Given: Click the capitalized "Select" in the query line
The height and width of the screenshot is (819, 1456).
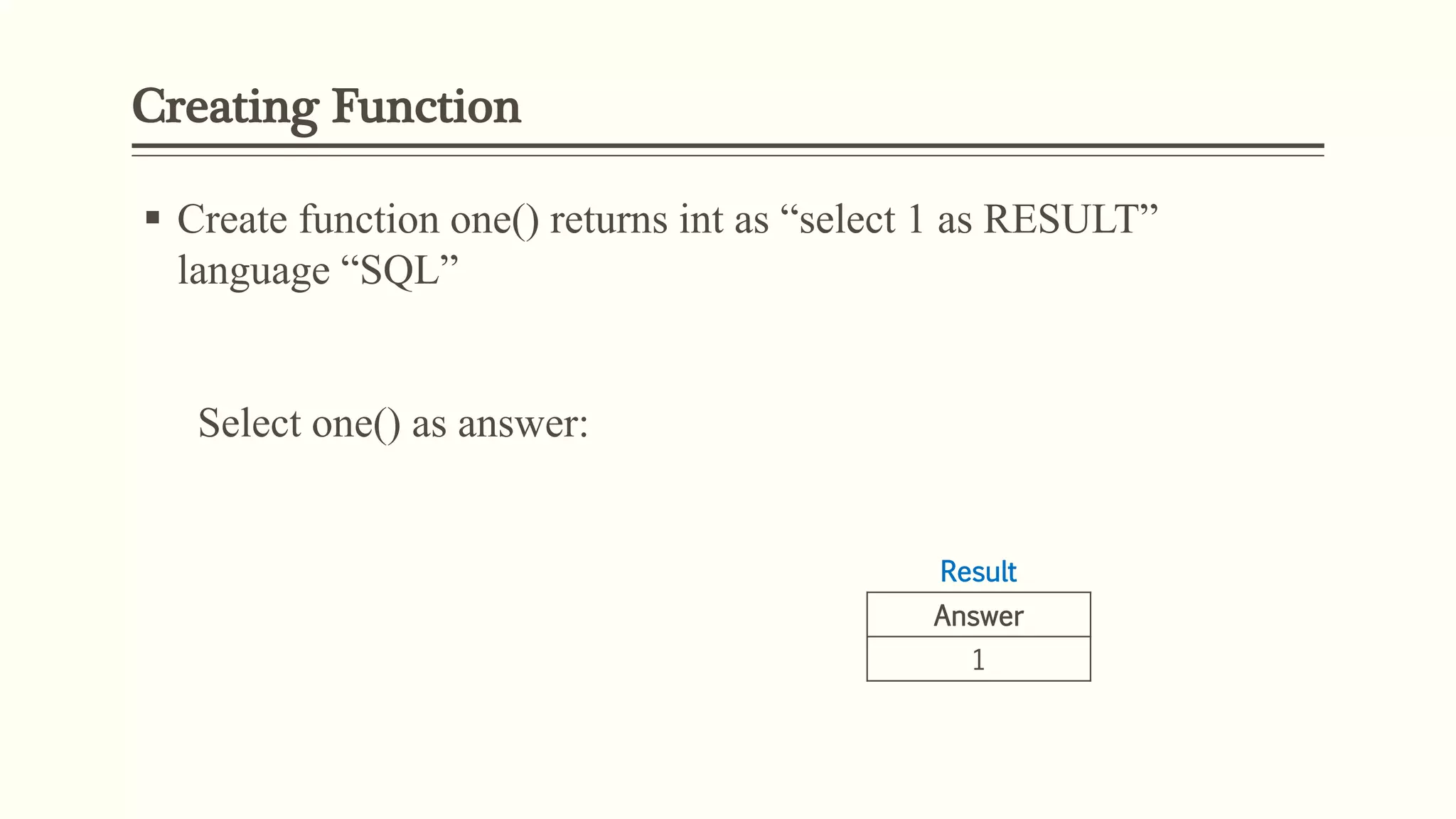Looking at the screenshot, I should coord(250,423).
